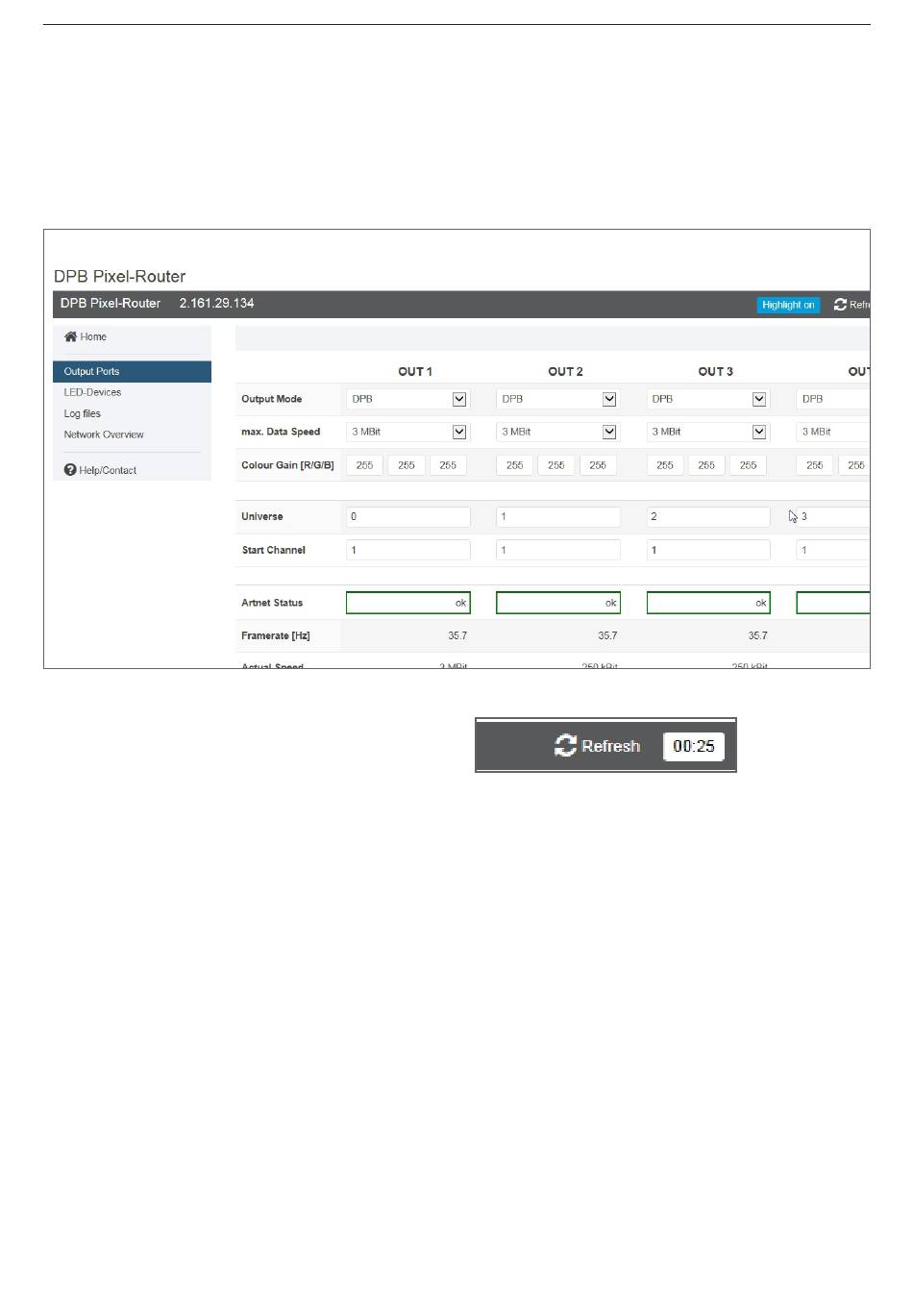Viewport: 913px width, 1316px height.
Task: Click IP address 2.161.29.134
Action: coord(216,303)
